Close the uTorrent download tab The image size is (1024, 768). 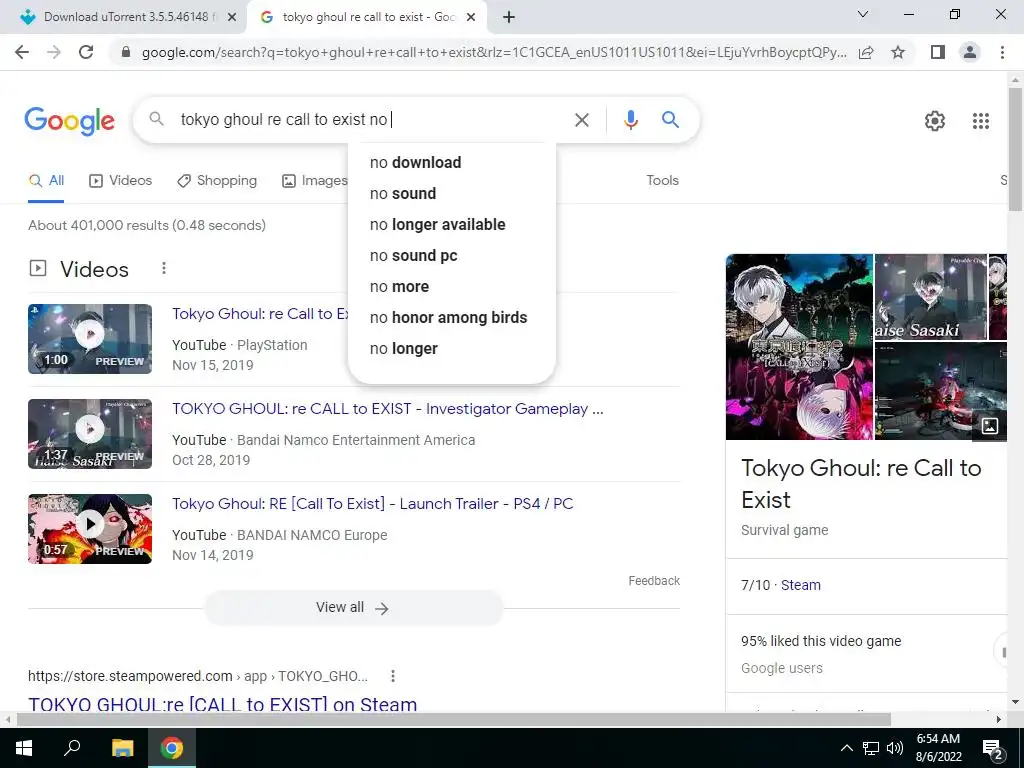[232, 17]
